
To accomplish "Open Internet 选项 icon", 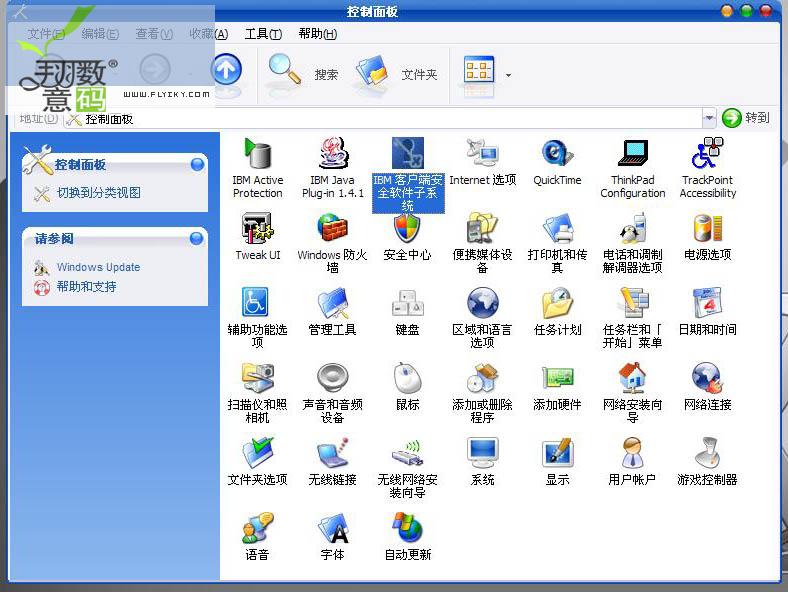I will point(482,153).
